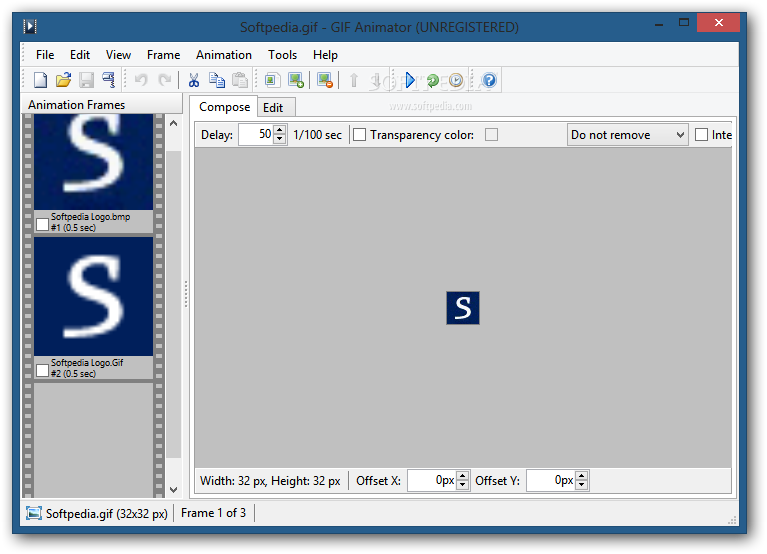The image size is (767, 554).
Task: Close the GIF Animator window
Action: (719, 22)
